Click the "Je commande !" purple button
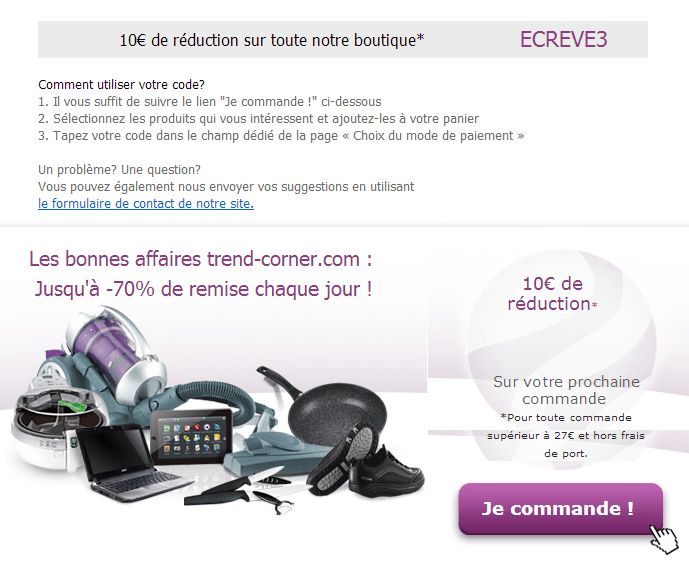689x573 pixels. (560, 508)
